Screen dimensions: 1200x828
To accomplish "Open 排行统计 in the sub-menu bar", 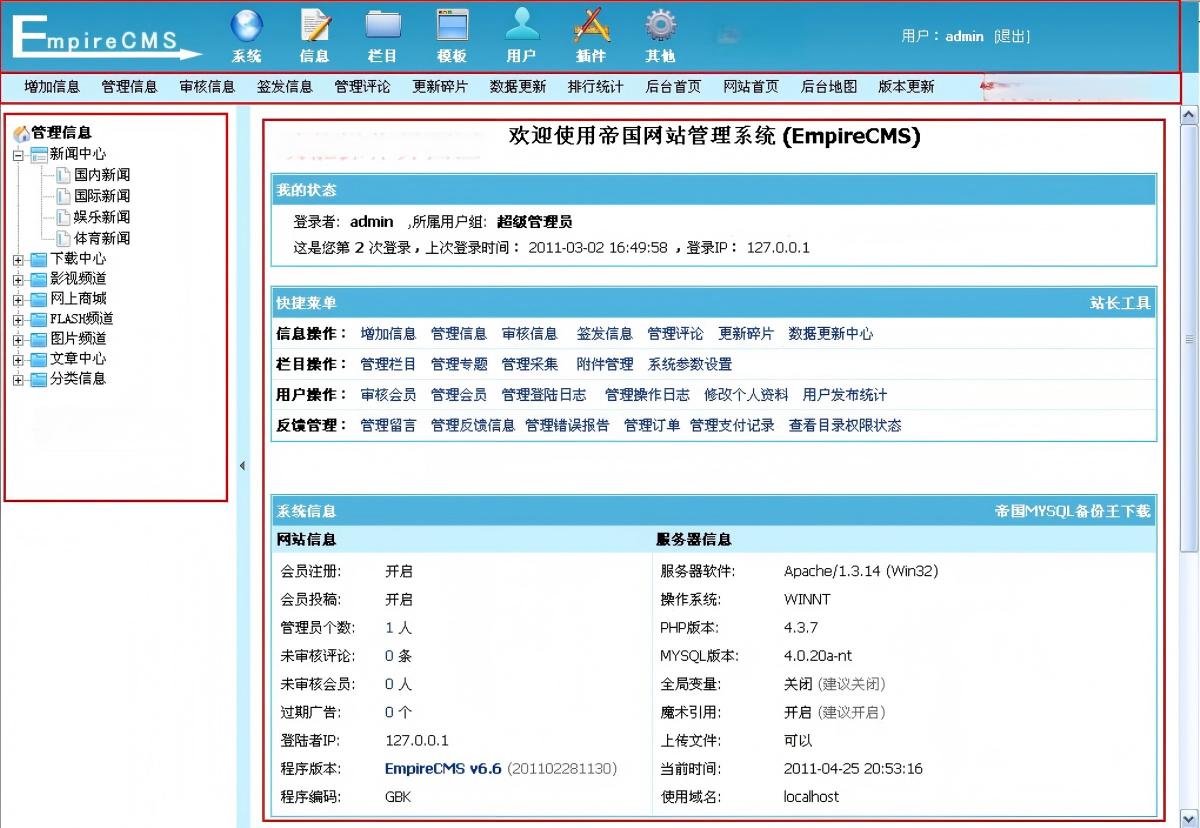I will 596,87.
